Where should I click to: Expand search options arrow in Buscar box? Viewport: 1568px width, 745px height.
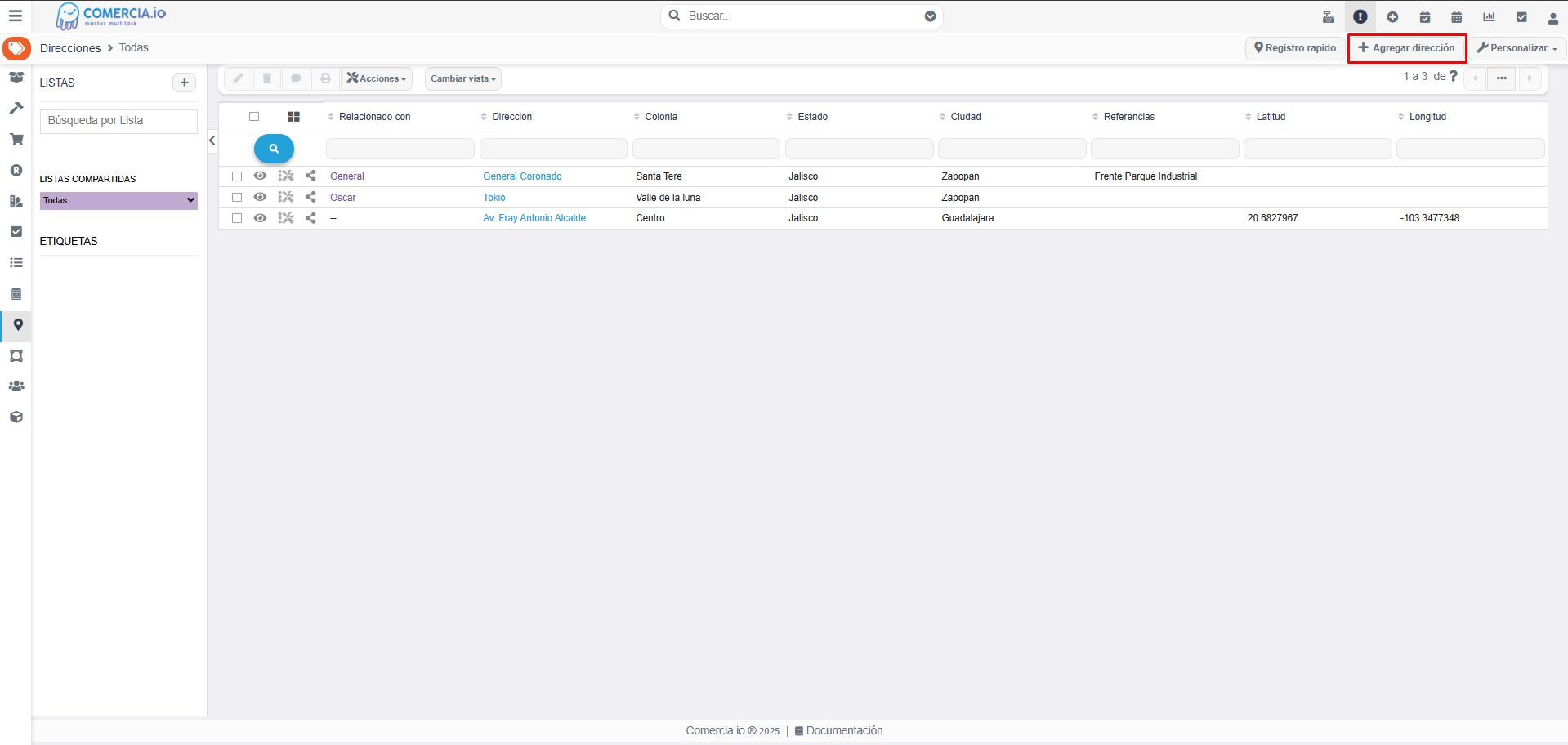tap(930, 16)
